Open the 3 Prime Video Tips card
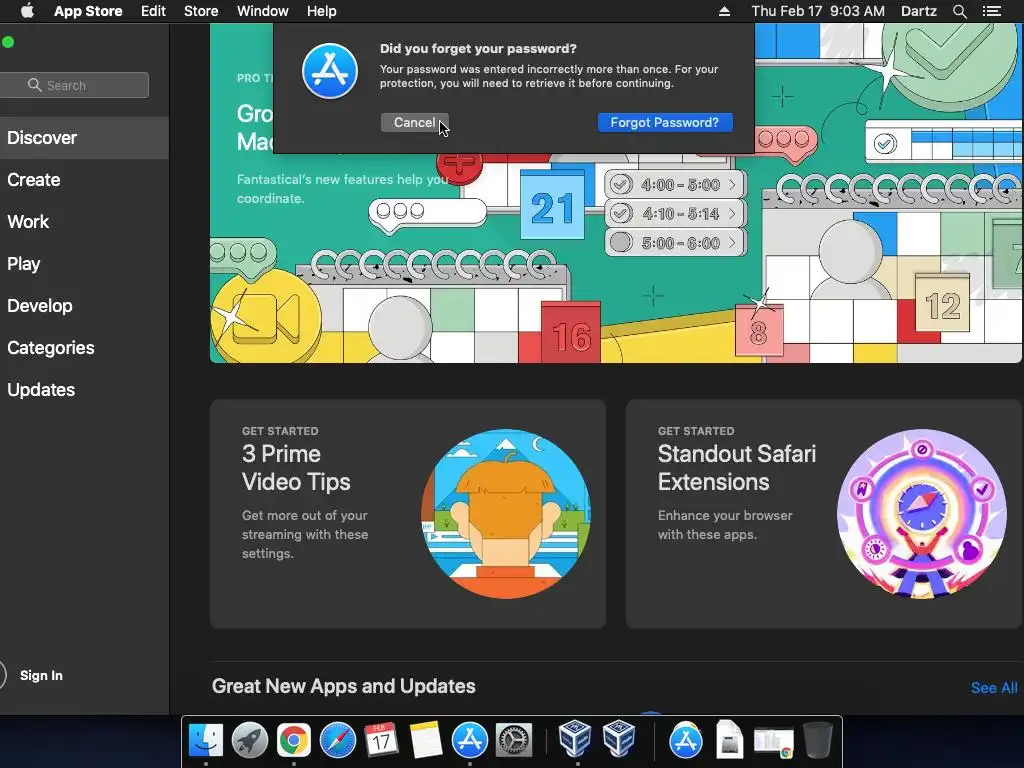Screen dimensions: 1024x768 coord(408,514)
